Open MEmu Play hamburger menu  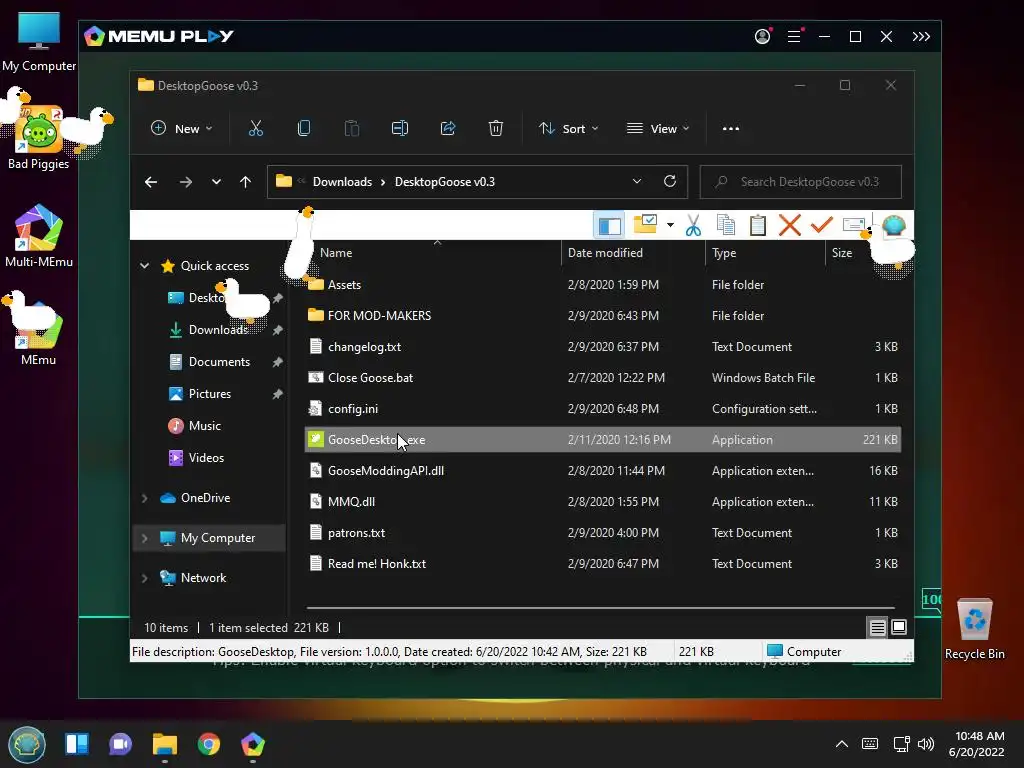coord(794,36)
